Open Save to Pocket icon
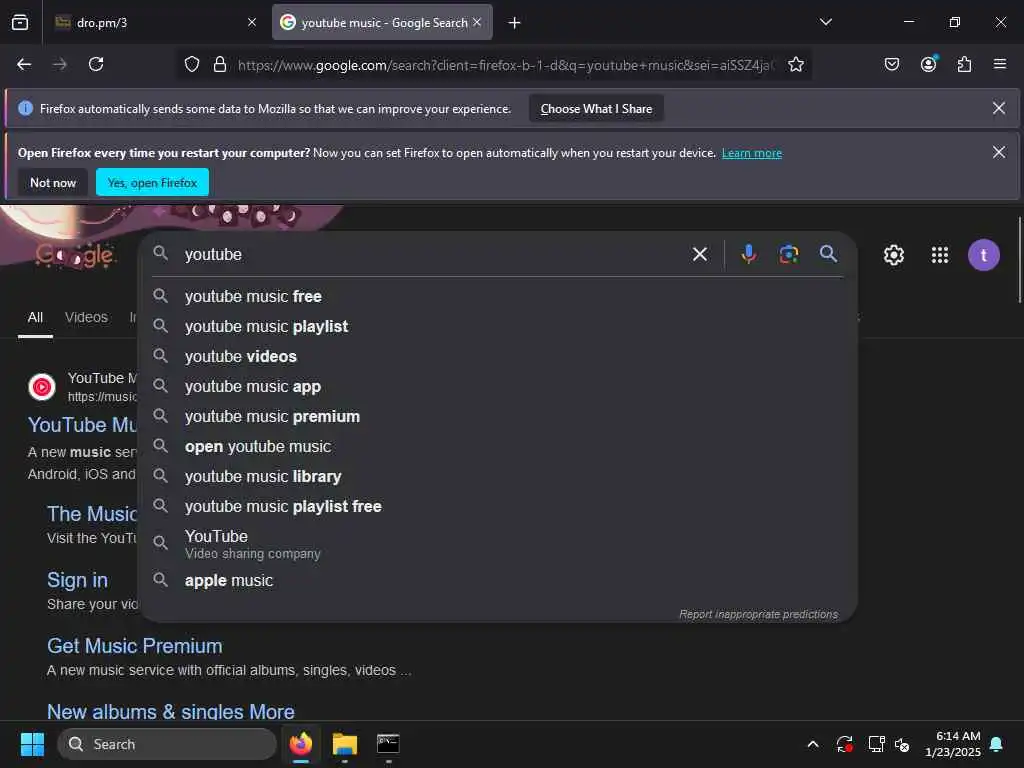The height and width of the screenshot is (768, 1024). [891, 64]
